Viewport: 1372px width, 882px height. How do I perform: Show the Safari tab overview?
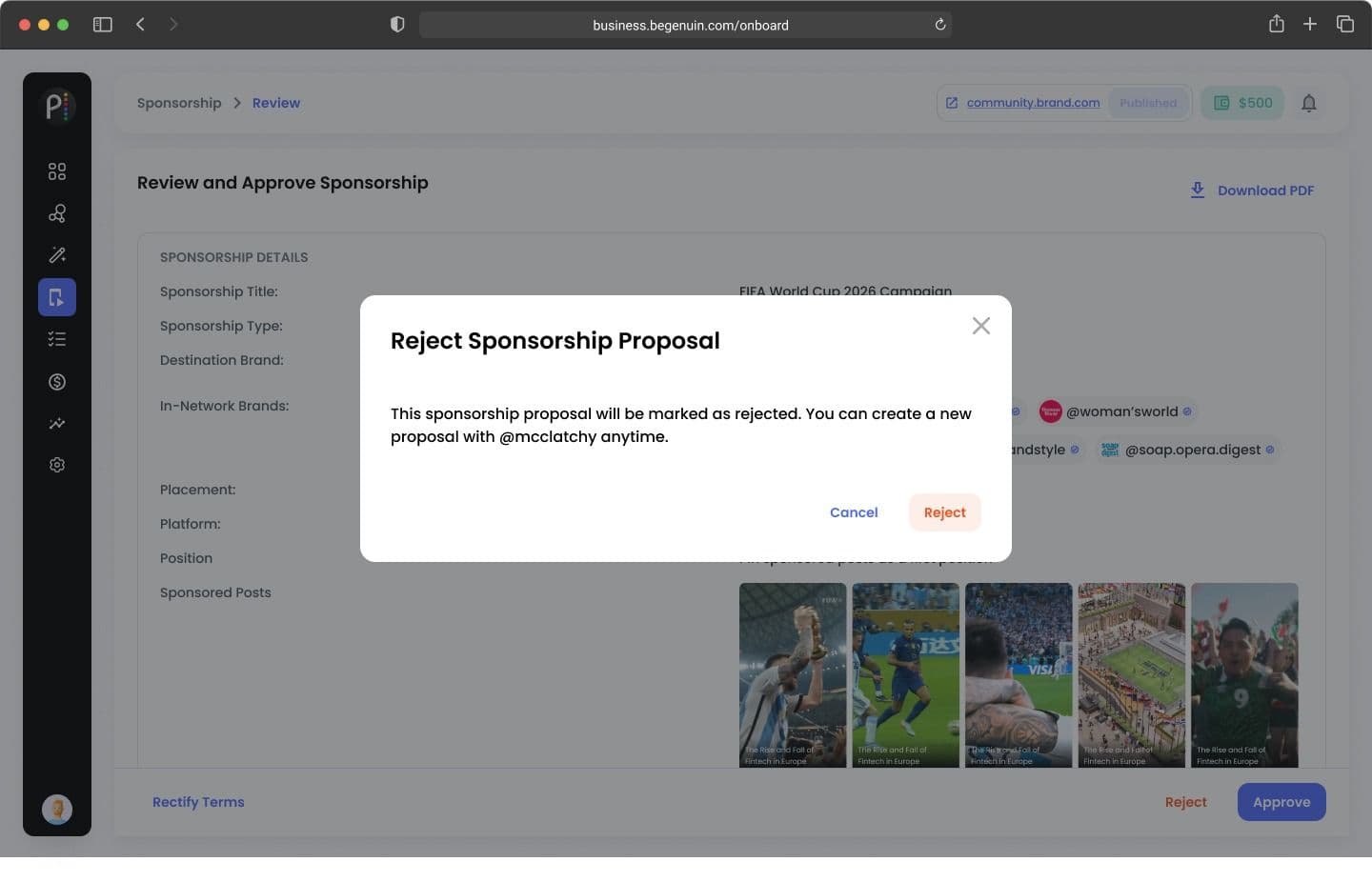click(x=1345, y=25)
